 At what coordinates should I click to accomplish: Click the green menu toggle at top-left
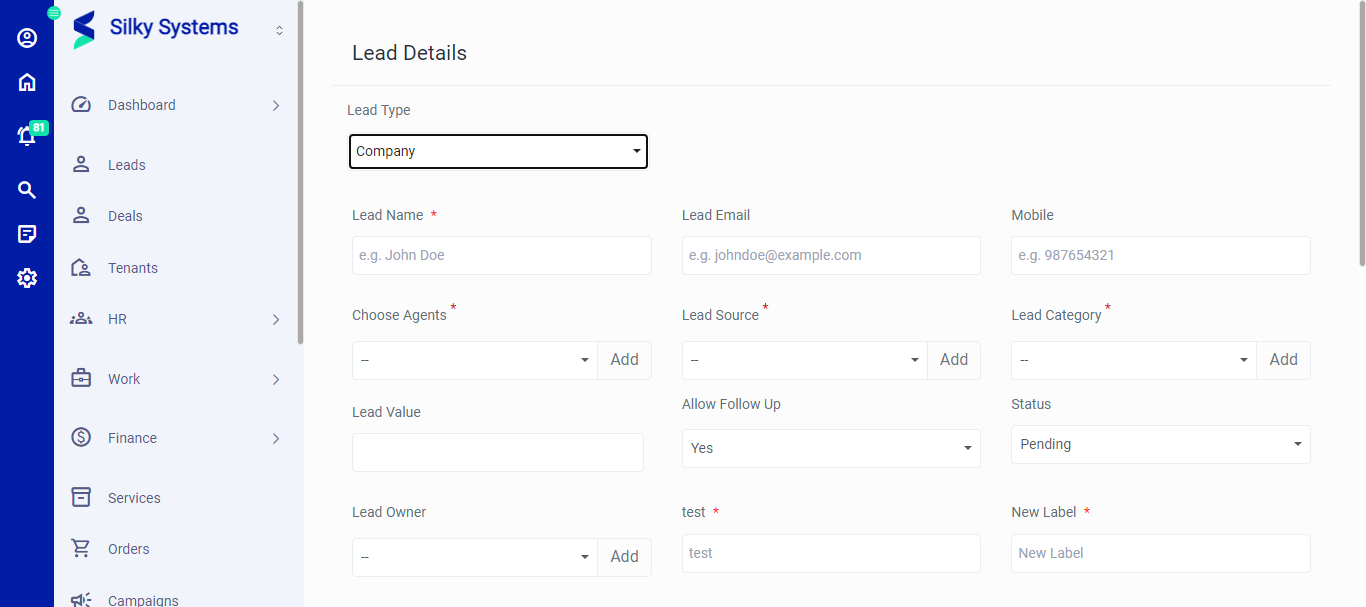(x=54, y=13)
